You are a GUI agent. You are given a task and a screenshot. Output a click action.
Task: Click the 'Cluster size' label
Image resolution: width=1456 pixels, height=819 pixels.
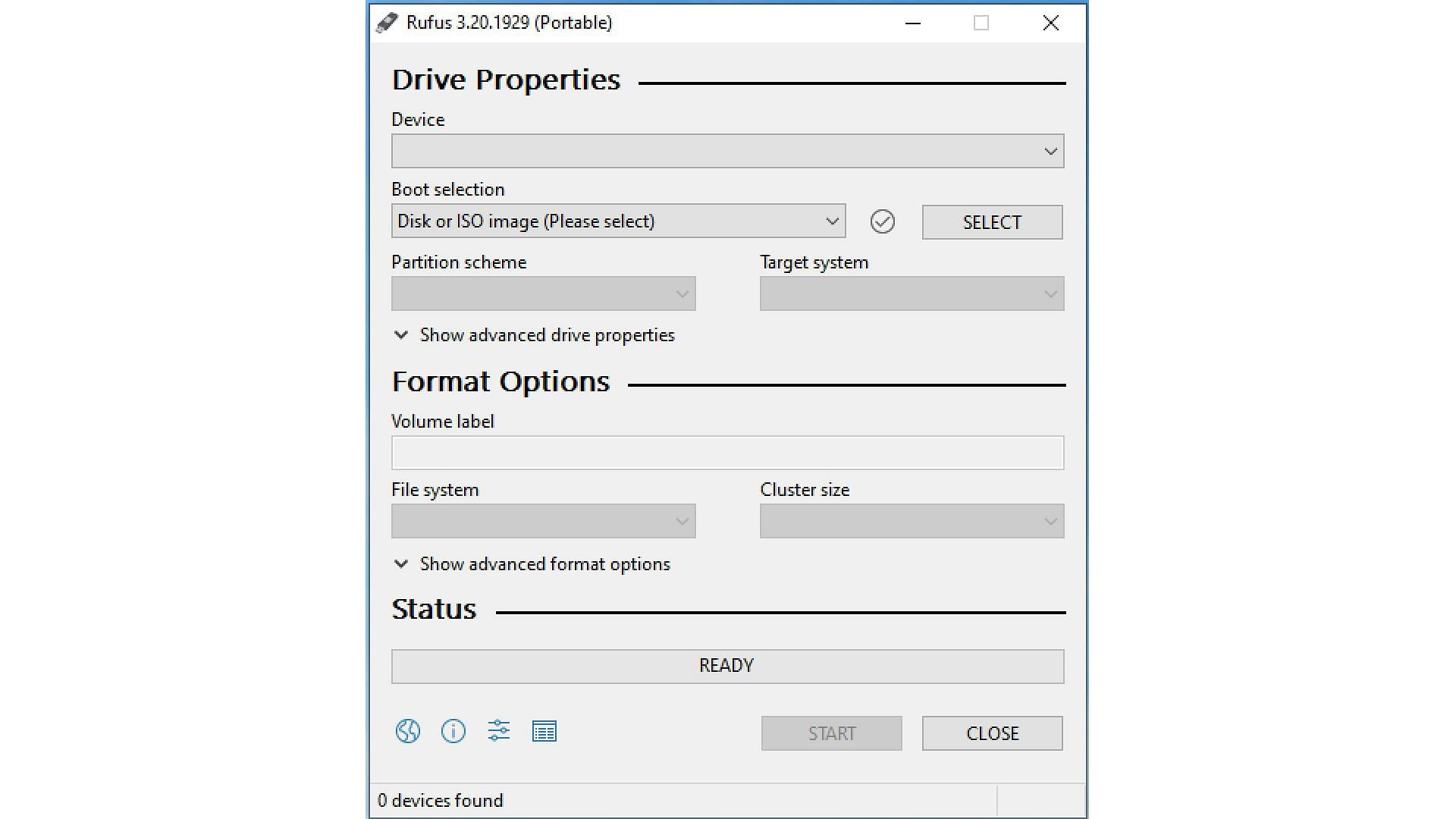[805, 490]
